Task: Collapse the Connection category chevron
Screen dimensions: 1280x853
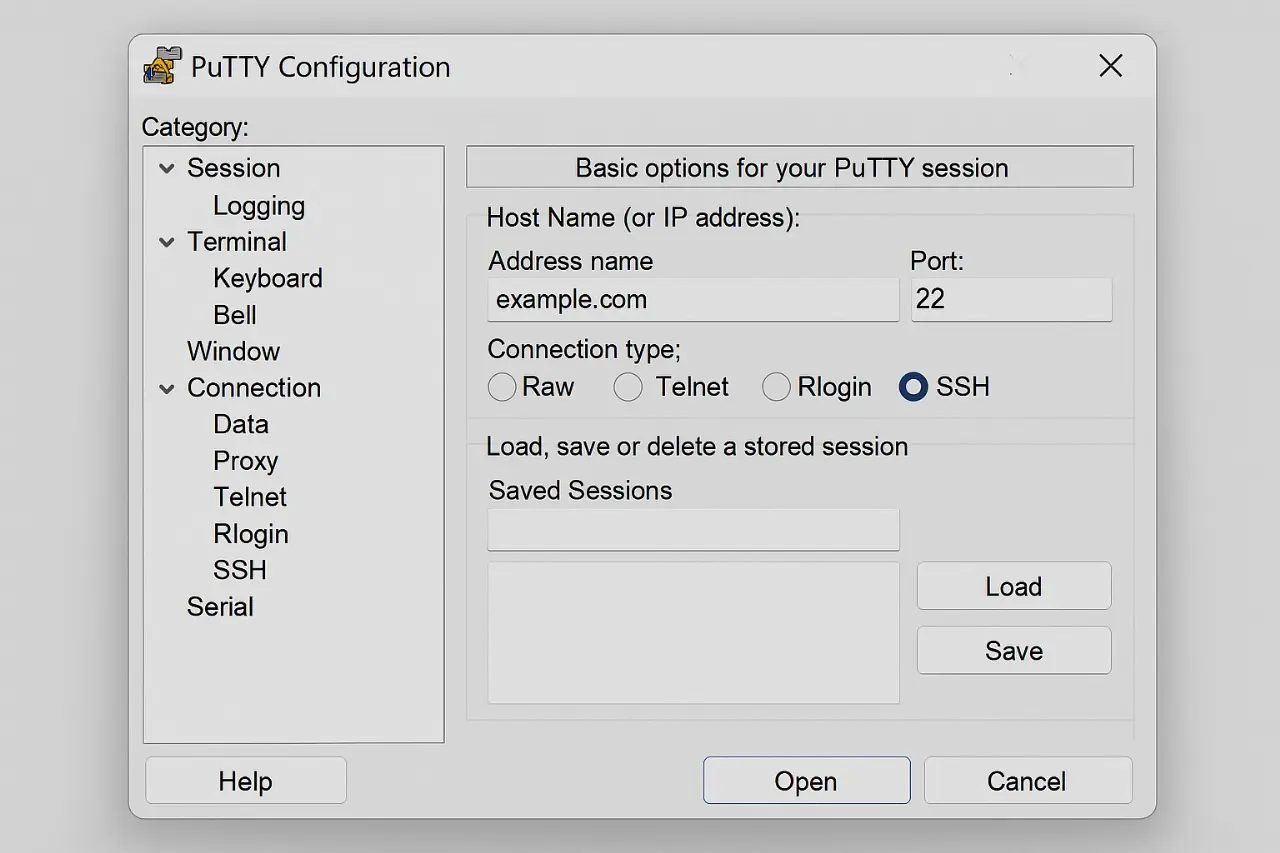Action: point(166,389)
